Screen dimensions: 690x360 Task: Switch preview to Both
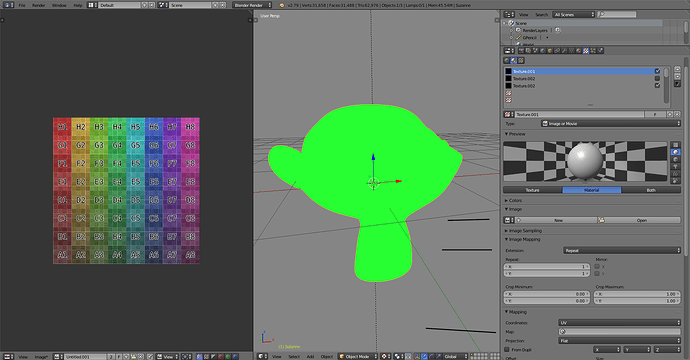tap(651, 190)
